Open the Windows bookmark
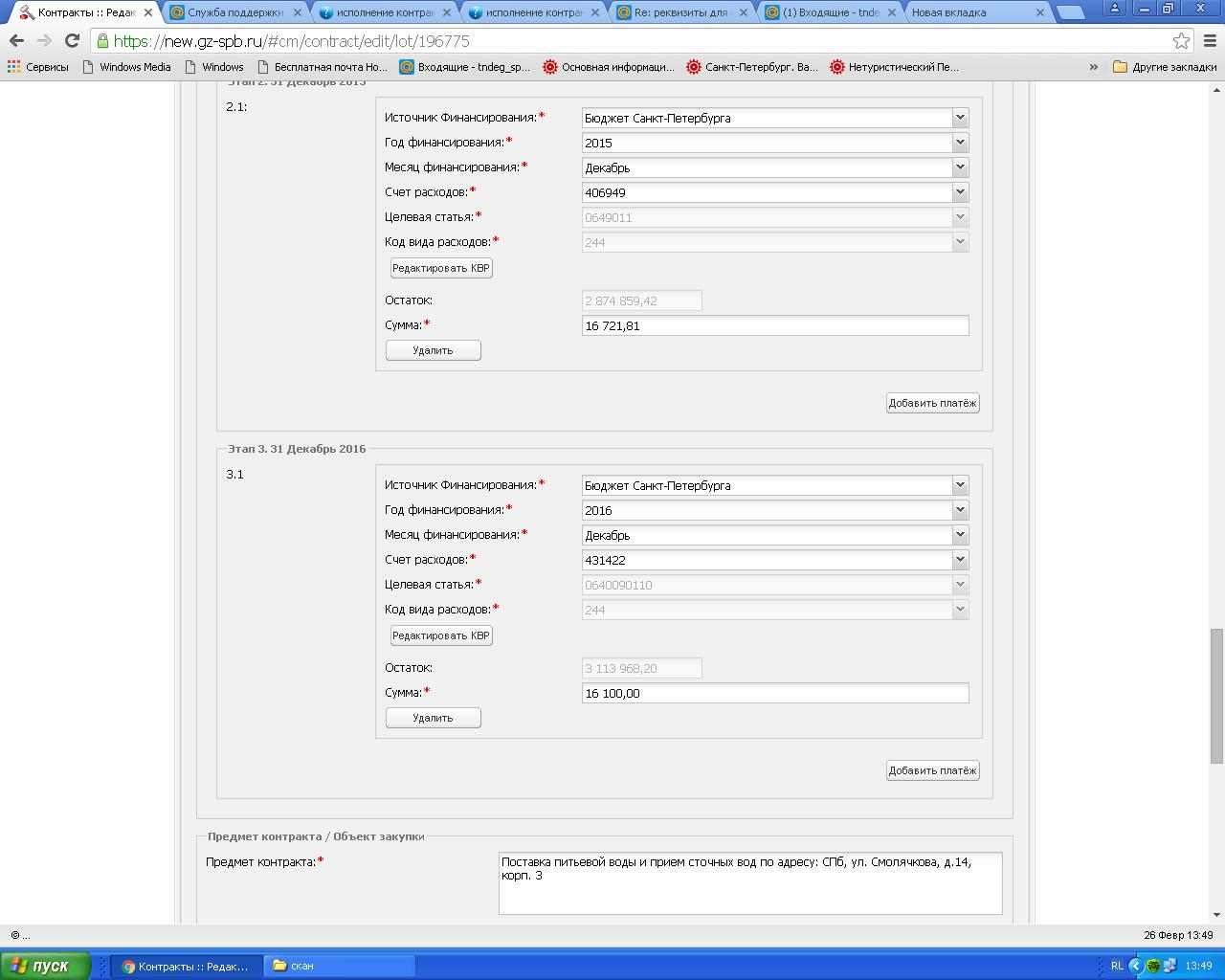1225x980 pixels. click(x=214, y=67)
